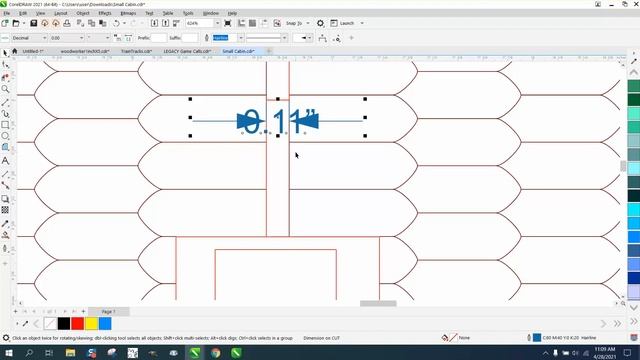Open the Effects menu

(105, 13)
